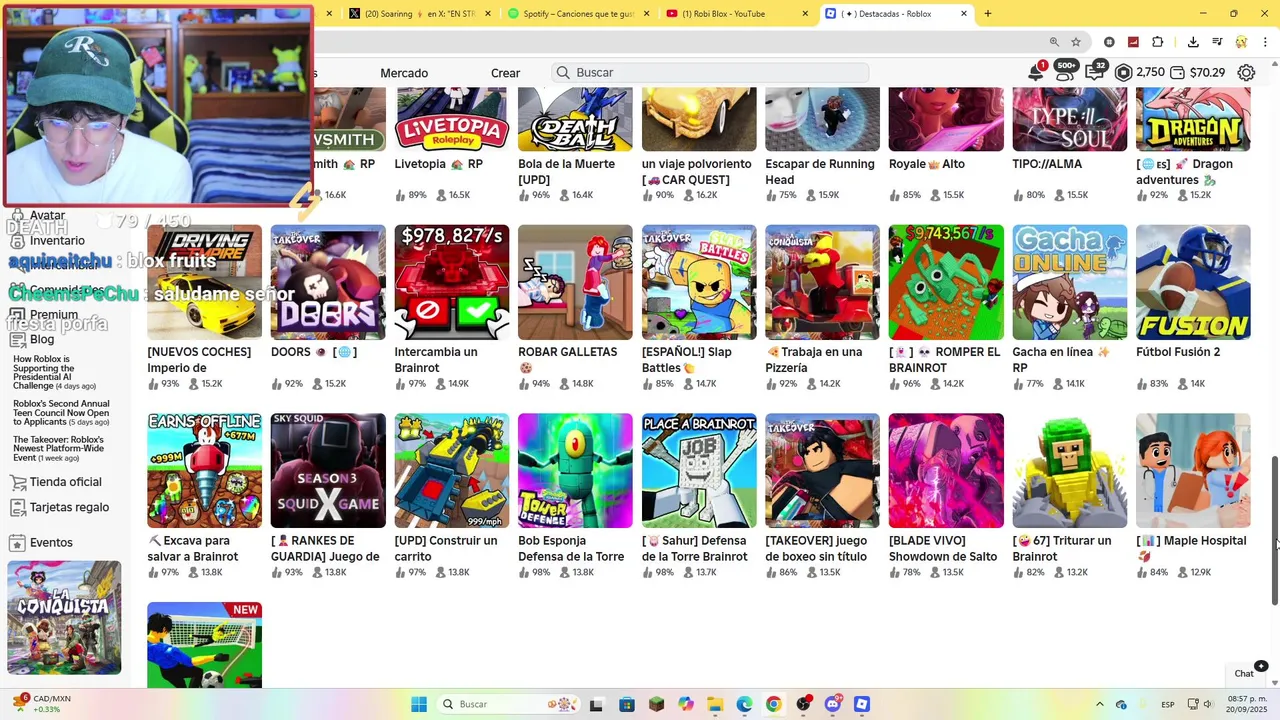
Task: Open Squid Game X thumbnail
Action: tap(328, 471)
